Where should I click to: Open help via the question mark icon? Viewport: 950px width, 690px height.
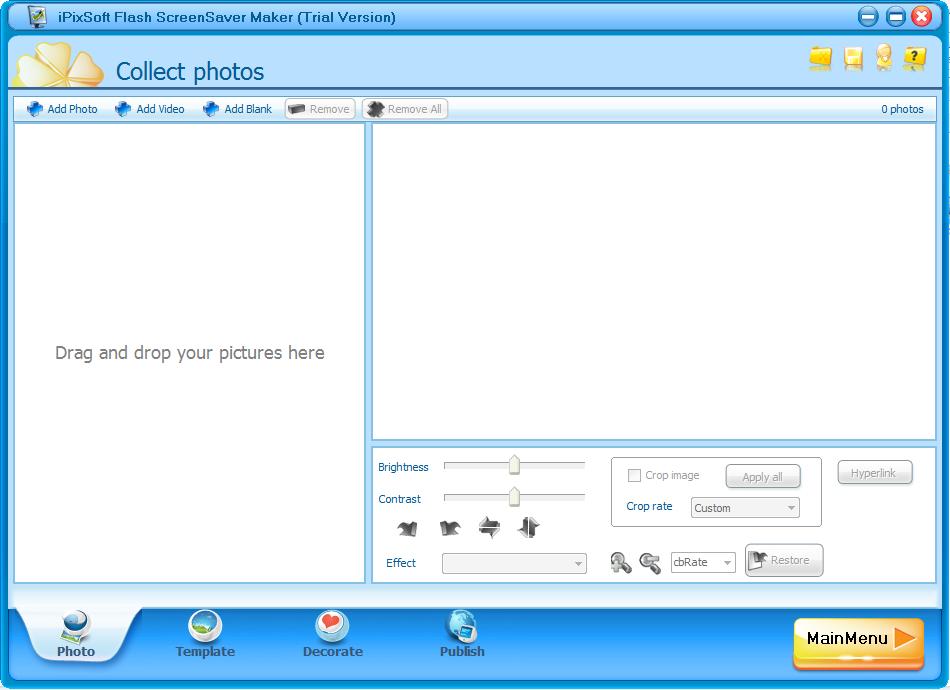pyautogui.click(x=914, y=59)
